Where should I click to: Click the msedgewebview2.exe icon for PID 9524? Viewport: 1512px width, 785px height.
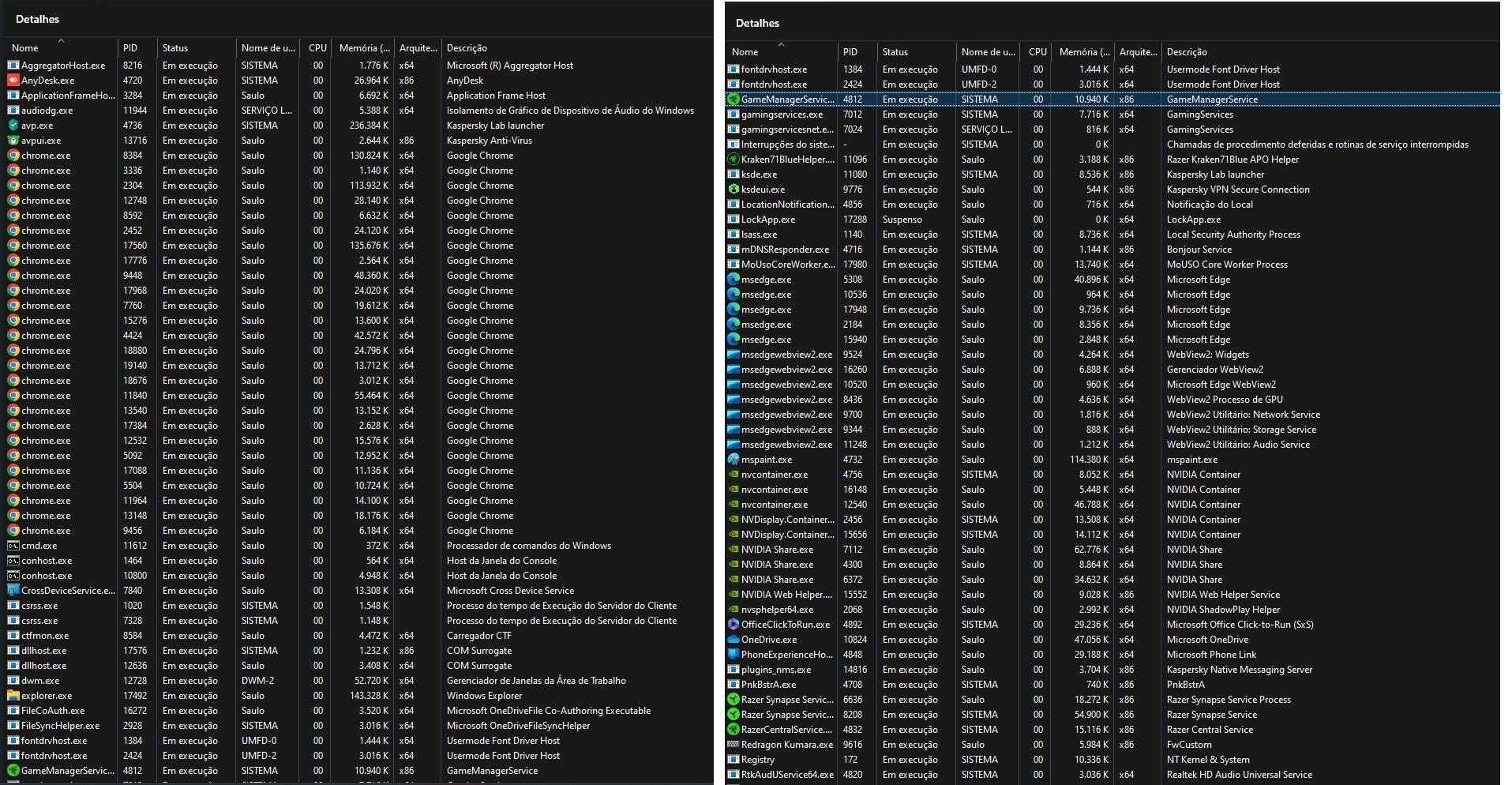point(733,355)
